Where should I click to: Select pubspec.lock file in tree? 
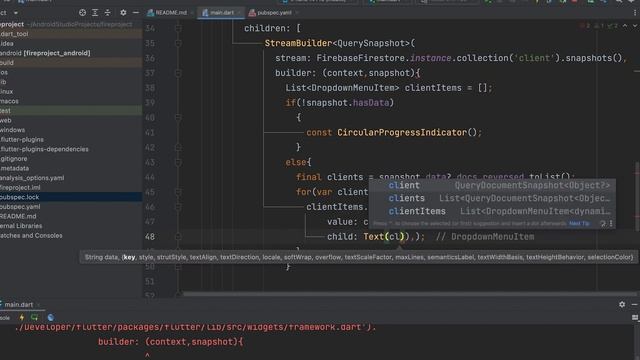pyautogui.click(x=71, y=197)
